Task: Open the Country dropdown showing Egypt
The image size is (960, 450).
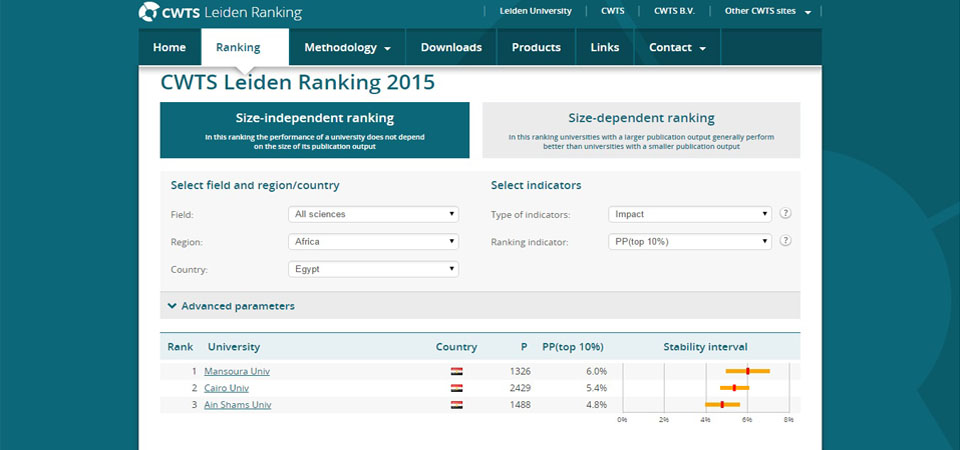Action: pos(373,269)
